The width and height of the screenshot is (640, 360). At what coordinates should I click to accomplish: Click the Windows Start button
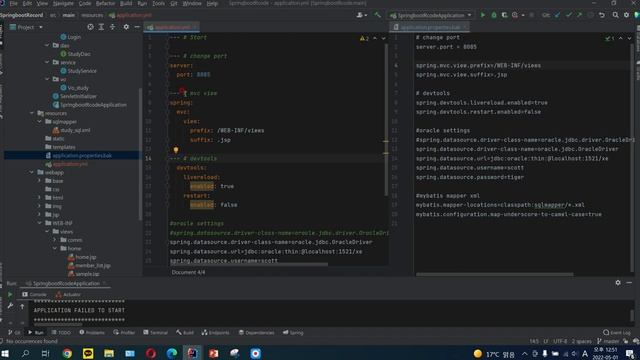point(5,353)
